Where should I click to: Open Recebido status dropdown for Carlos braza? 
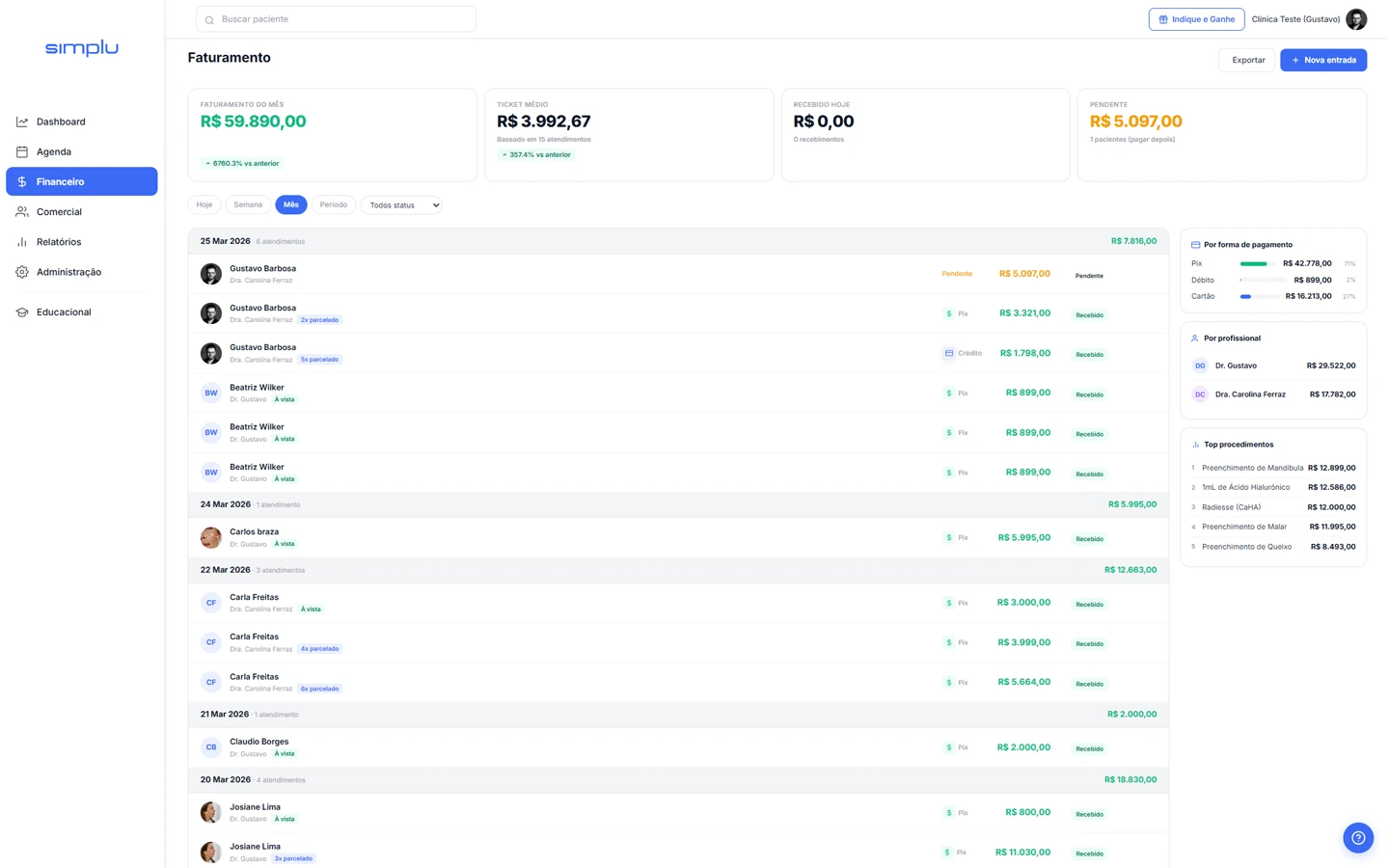pyautogui.click(x=1090, y=539)
